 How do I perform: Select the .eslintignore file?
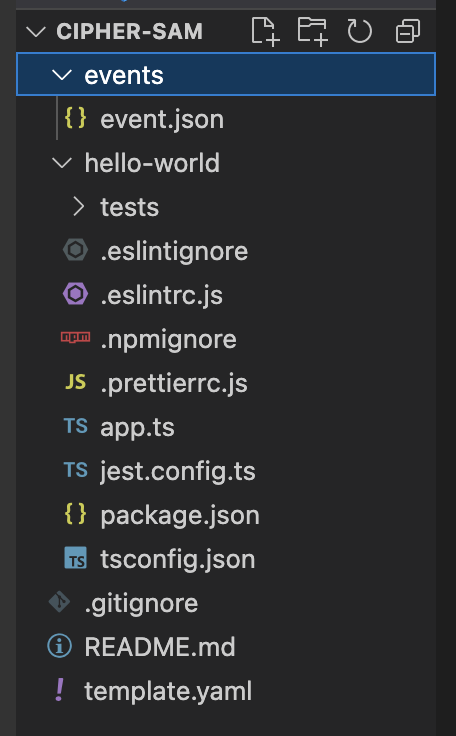pos(226,251)
